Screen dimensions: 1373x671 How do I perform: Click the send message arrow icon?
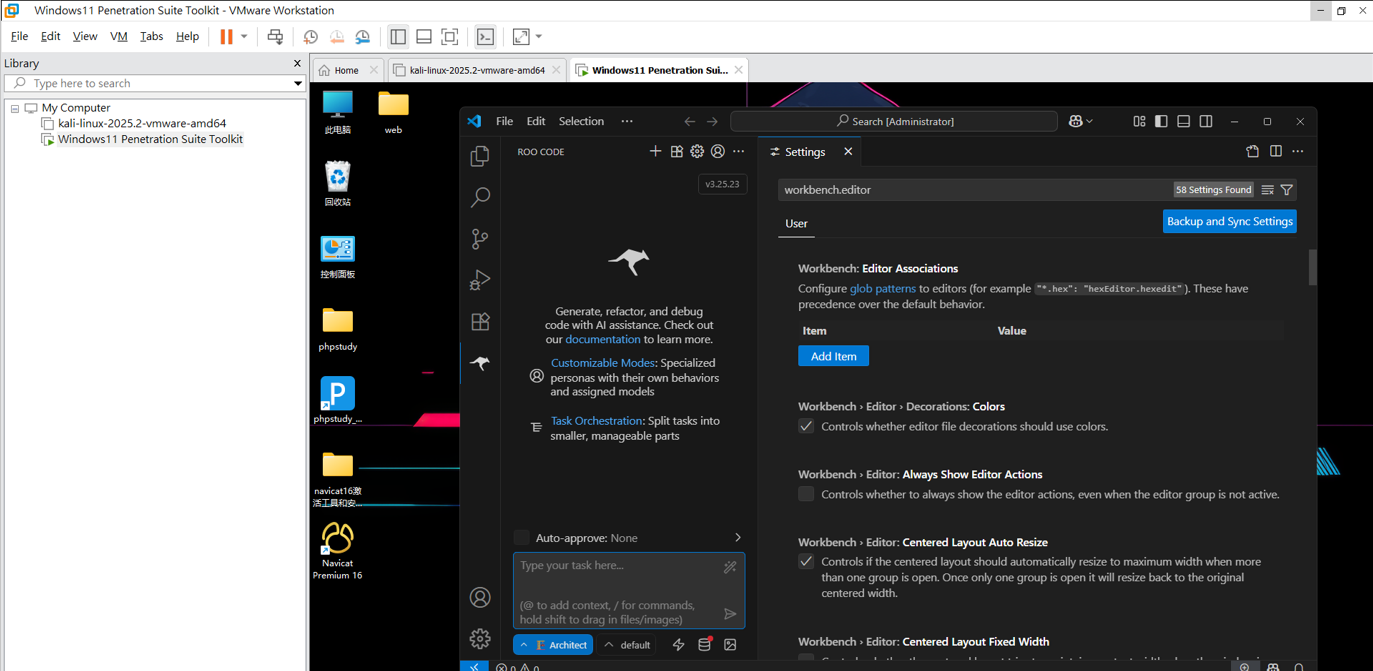pos(730,614)
